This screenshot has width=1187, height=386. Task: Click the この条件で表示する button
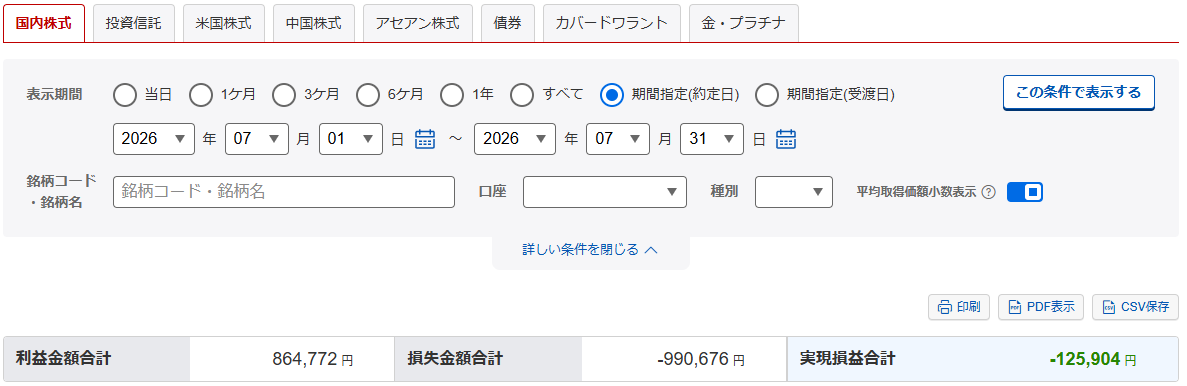point(1079,93)
